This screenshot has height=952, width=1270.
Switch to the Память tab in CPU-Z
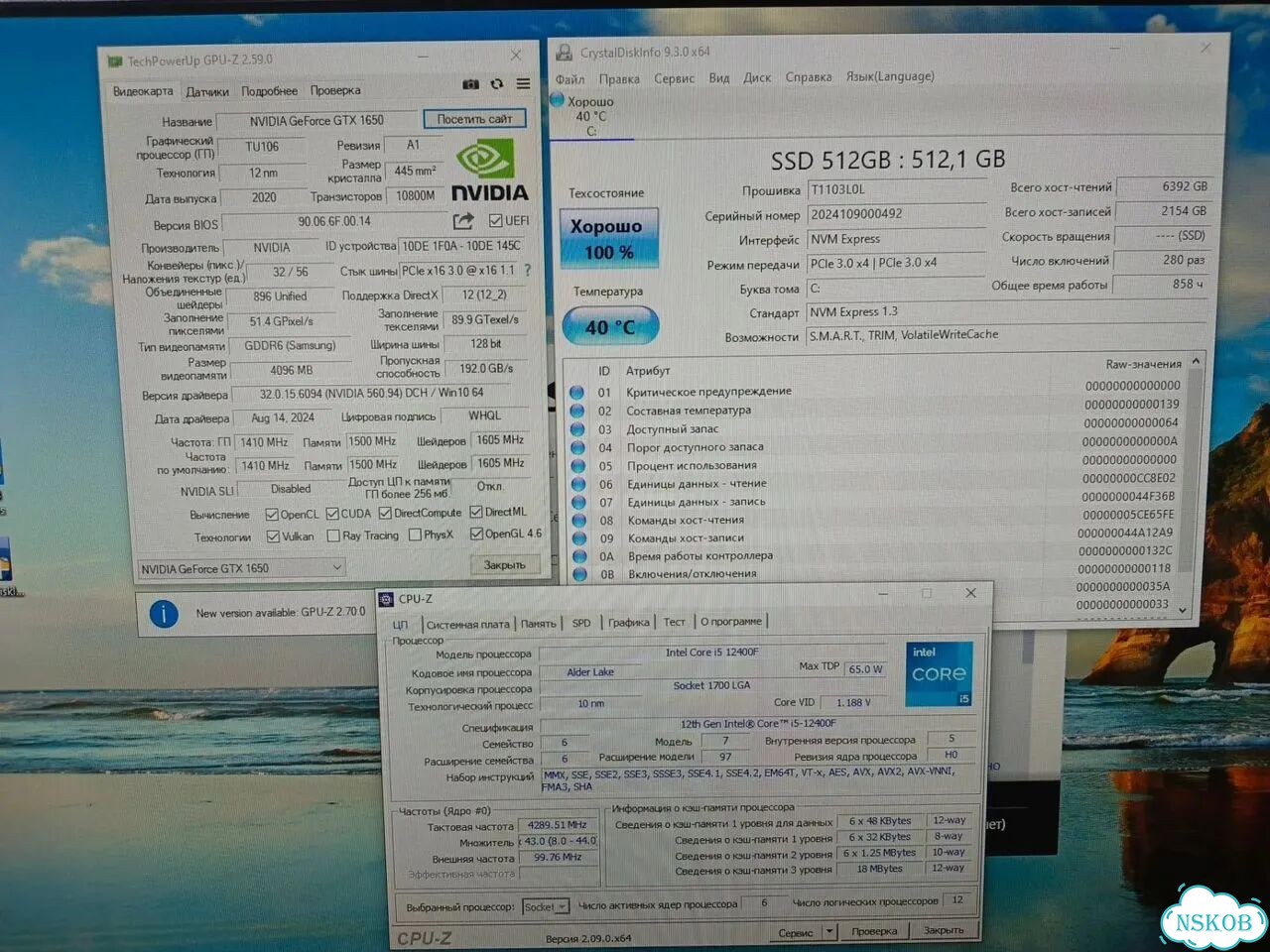coord(539,624)
